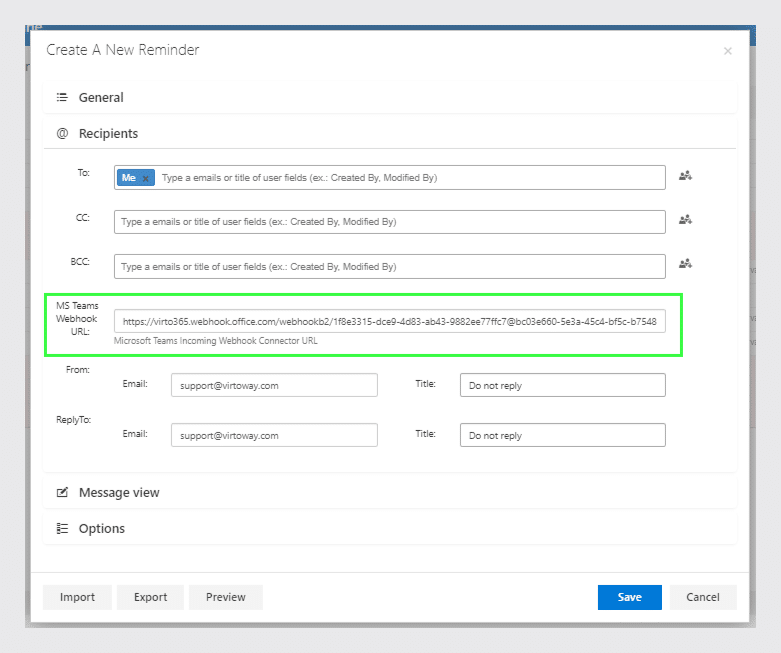Viewport: 781px width, 653px height.
Task: Cancel reminder creation
Action: pos(703,597)
